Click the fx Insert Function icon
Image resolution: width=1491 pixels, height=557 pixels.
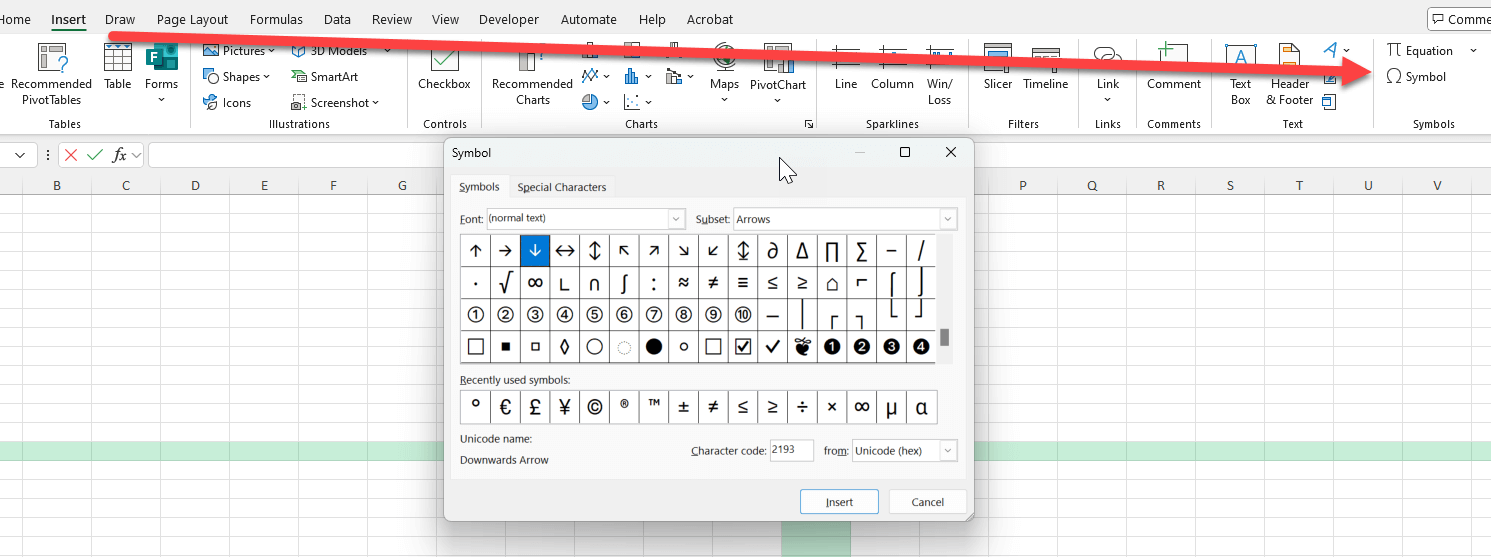(x=119, y=155)
